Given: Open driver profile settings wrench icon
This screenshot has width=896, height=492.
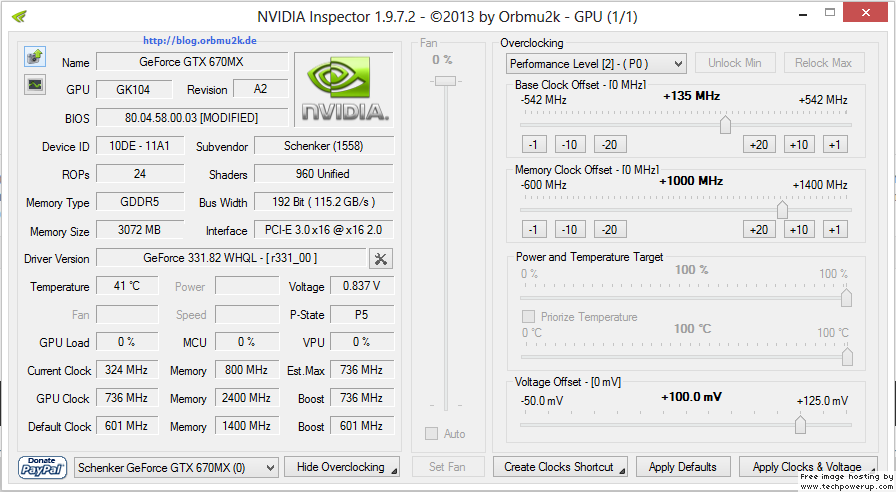Looking at the screenshot, I should (x=381, y=259).
